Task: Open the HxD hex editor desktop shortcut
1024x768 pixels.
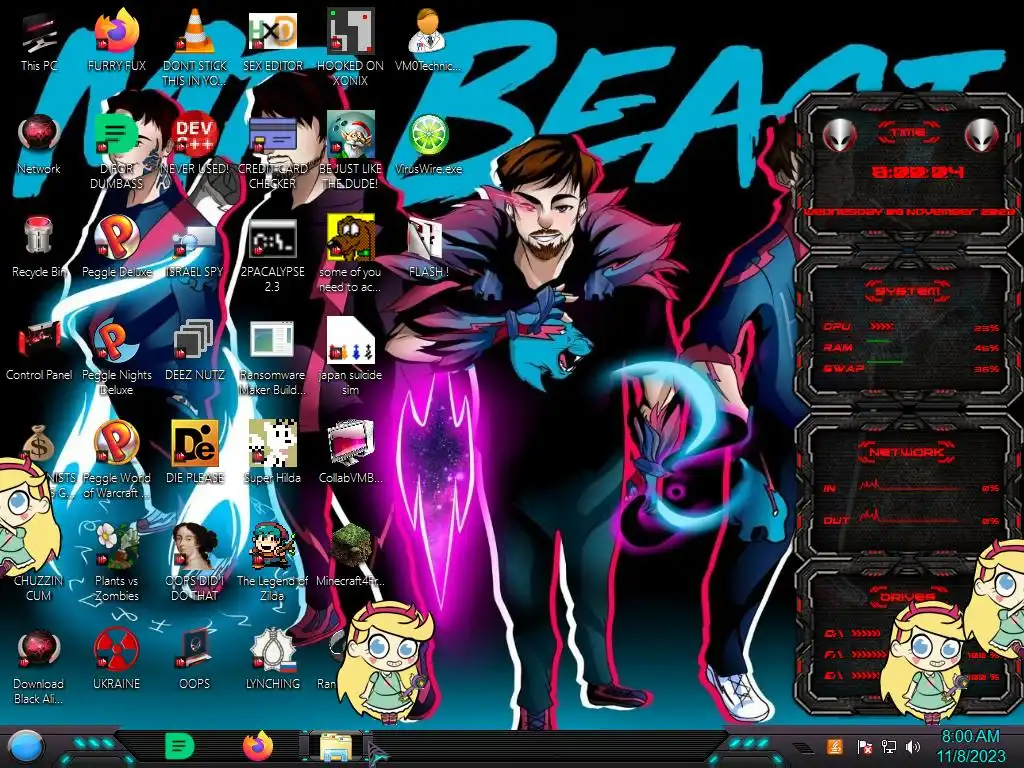Action: coord(272,40)
